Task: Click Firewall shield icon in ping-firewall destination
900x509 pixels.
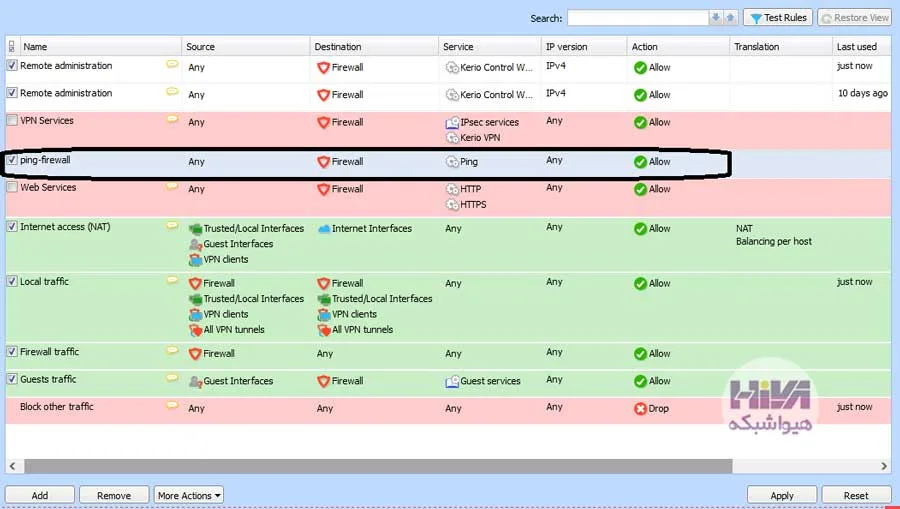Action: [324, 162]
